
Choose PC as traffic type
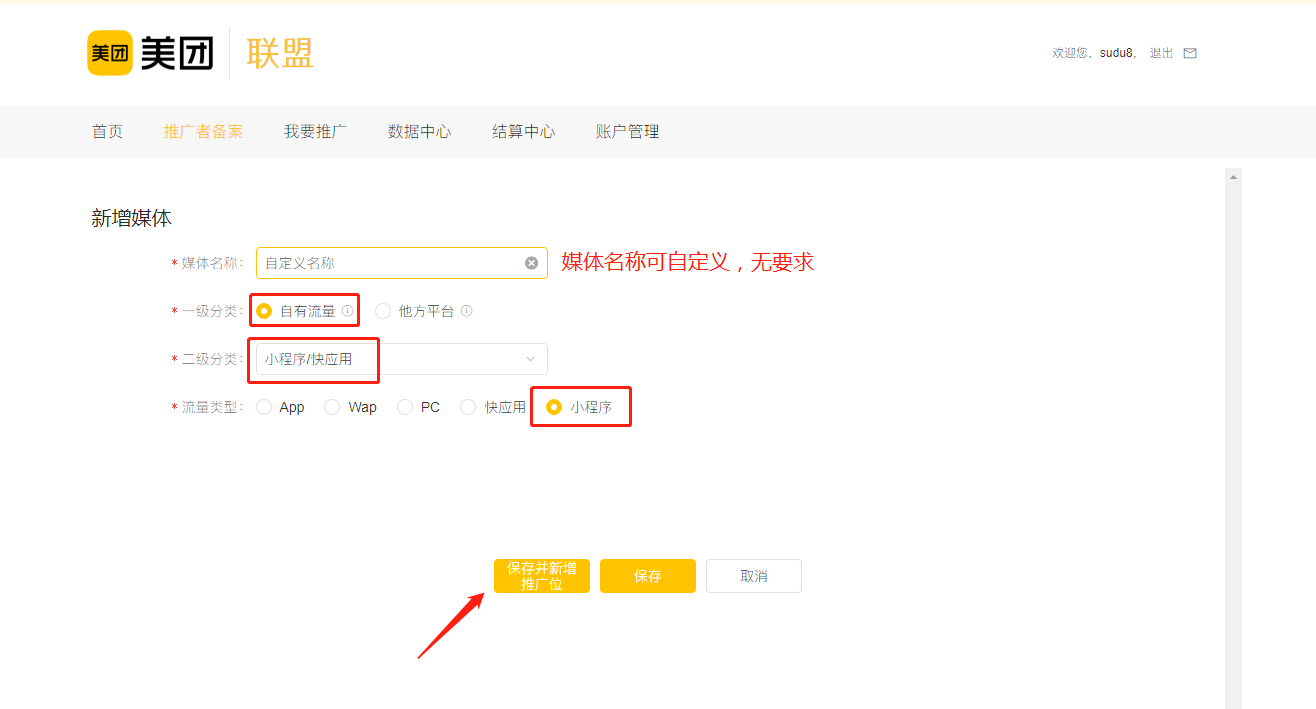(405, 407)
